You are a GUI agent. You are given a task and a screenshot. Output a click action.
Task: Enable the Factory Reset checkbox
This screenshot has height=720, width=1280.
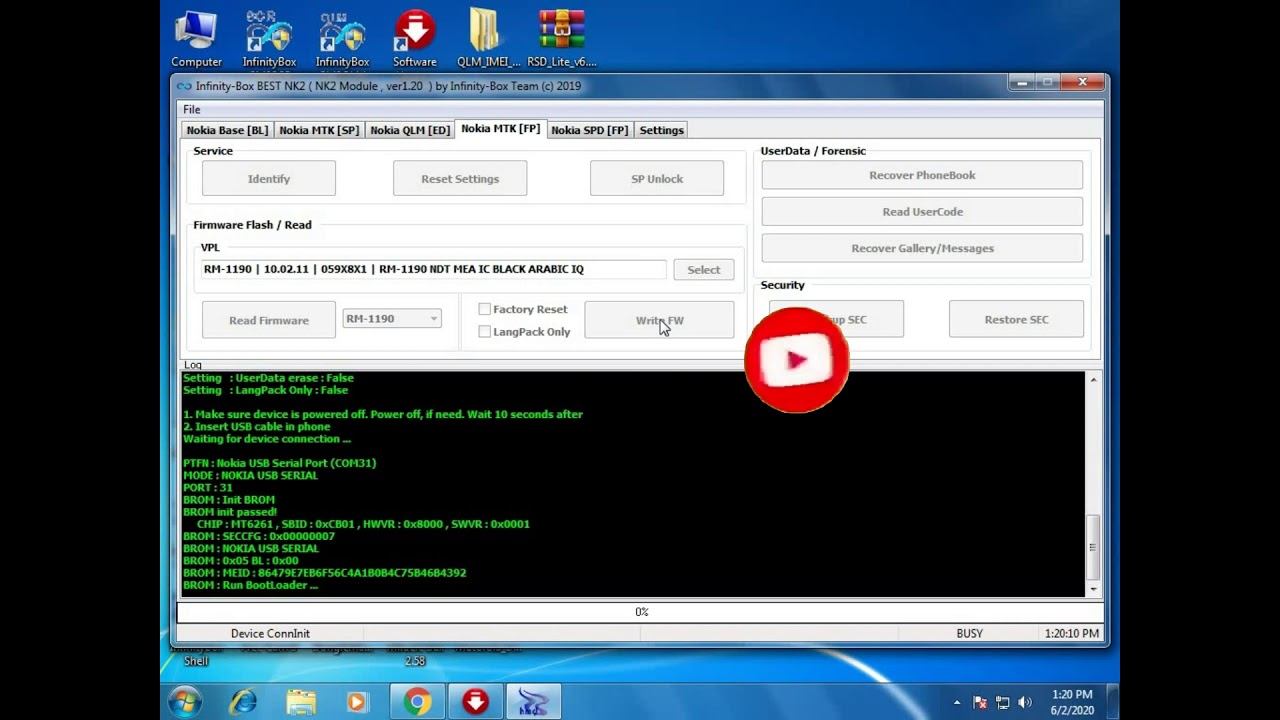[485, 310]
